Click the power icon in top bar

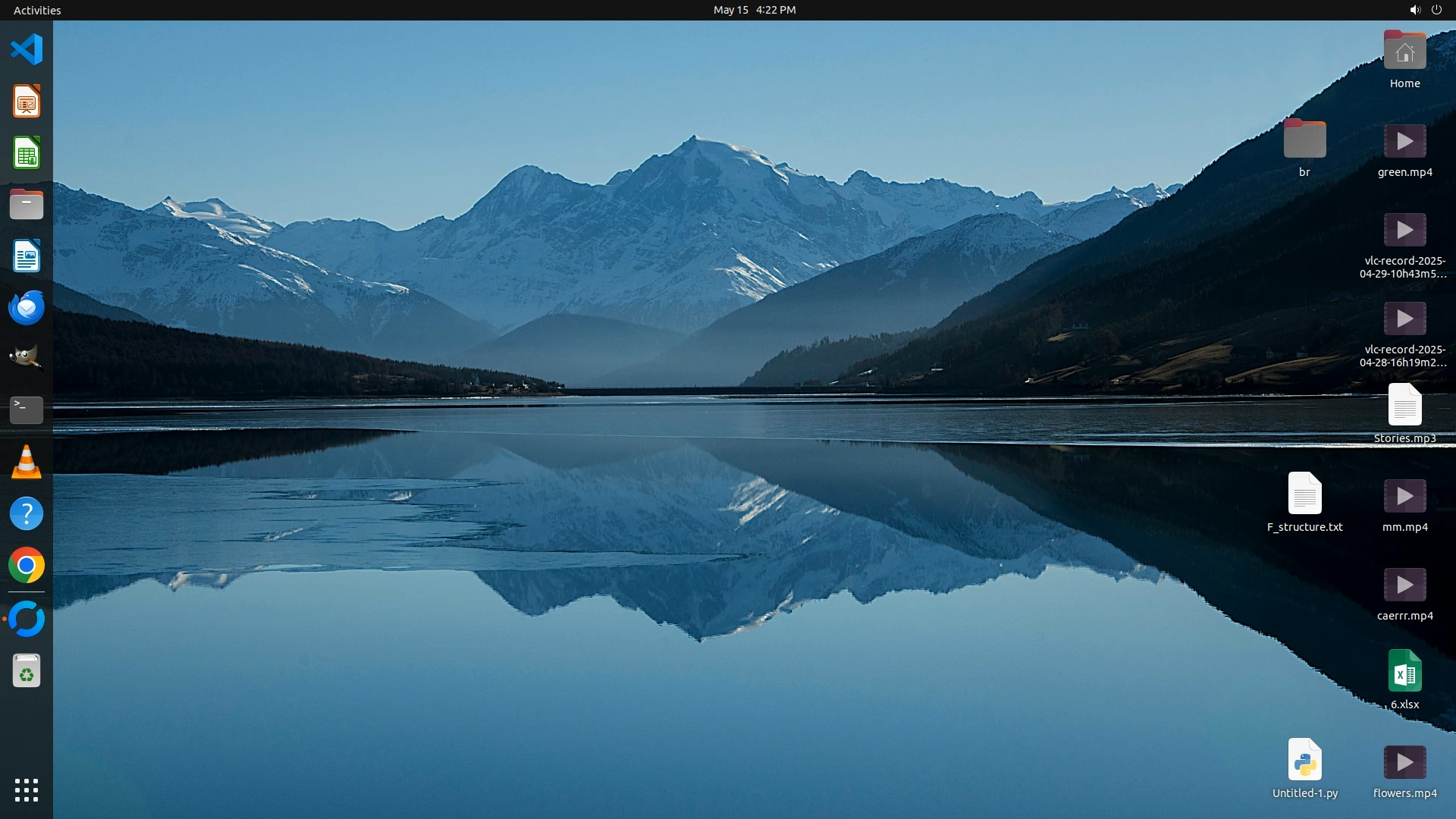[1436, 10]
